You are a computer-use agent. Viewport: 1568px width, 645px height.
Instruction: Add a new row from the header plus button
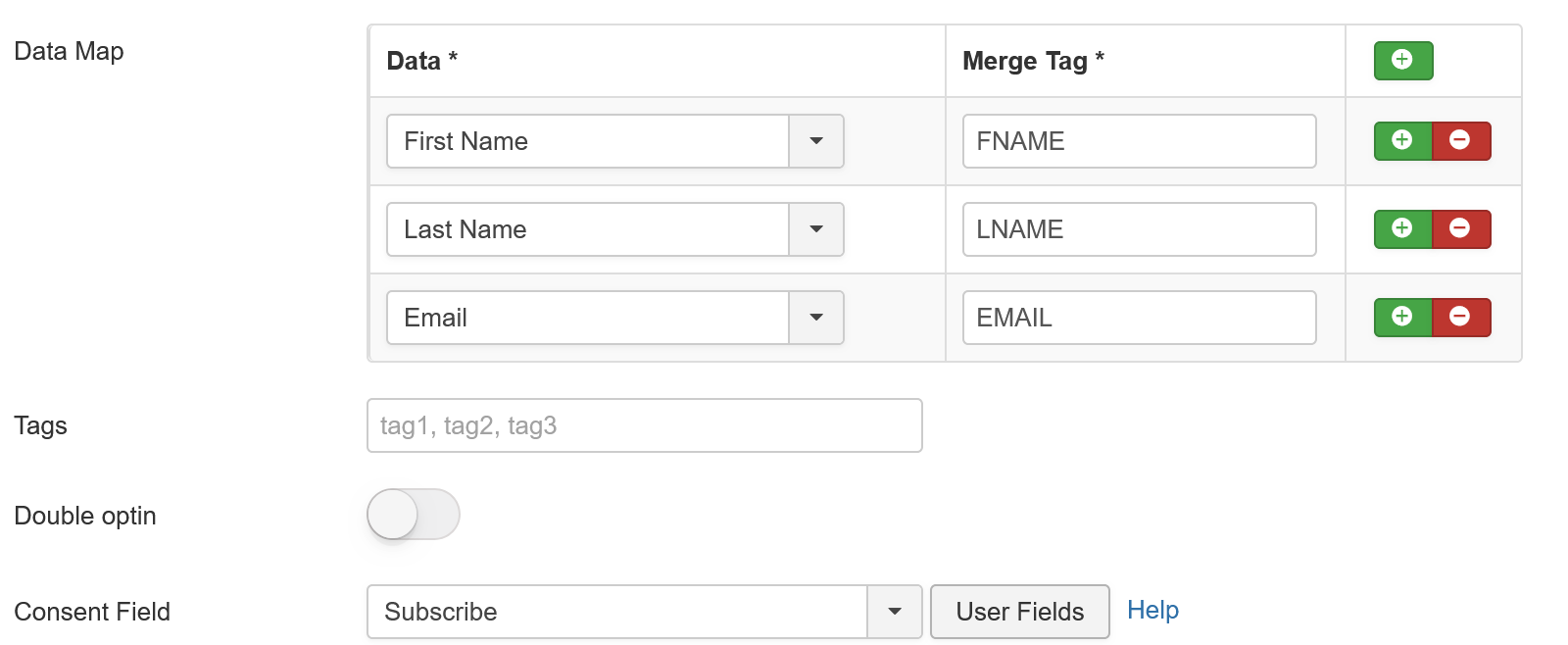(1403, 61)
